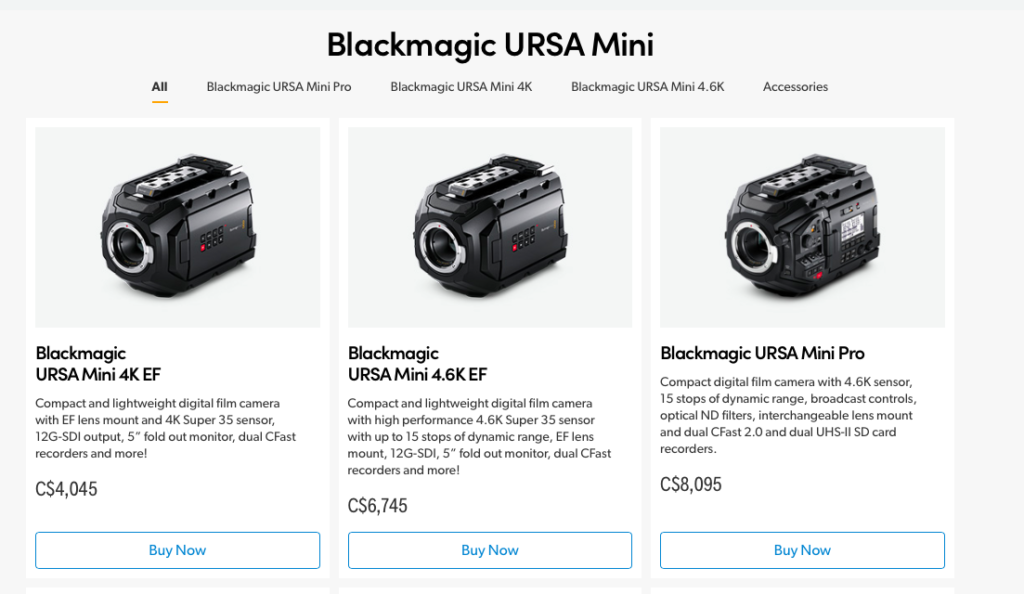Hit Buy Now under URSA Mini Pro
This screenshot has width=1024, height=594.
tap(802, 550)
